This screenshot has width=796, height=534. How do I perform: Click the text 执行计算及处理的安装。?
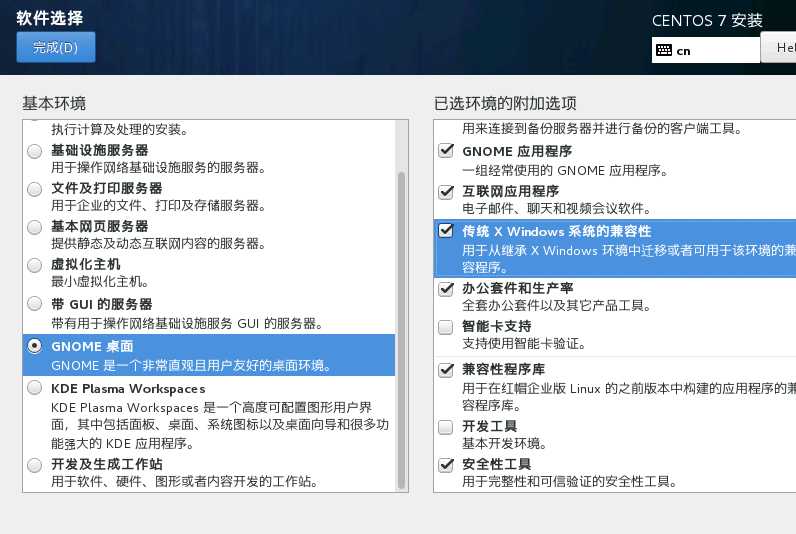(x=120, y=129)
